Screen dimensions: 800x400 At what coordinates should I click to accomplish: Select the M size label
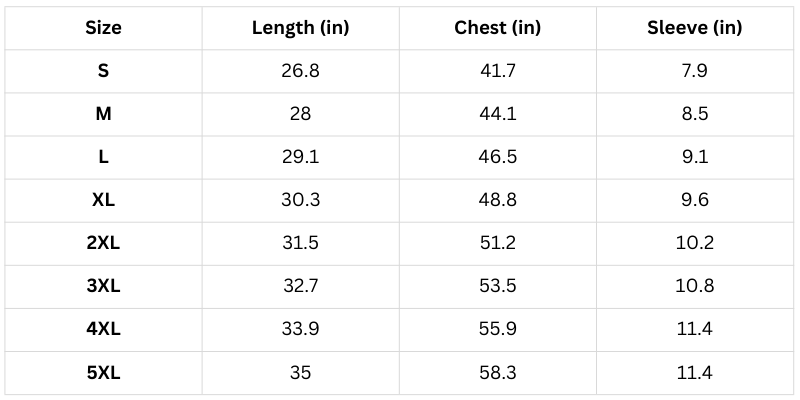tap(104, 114)
